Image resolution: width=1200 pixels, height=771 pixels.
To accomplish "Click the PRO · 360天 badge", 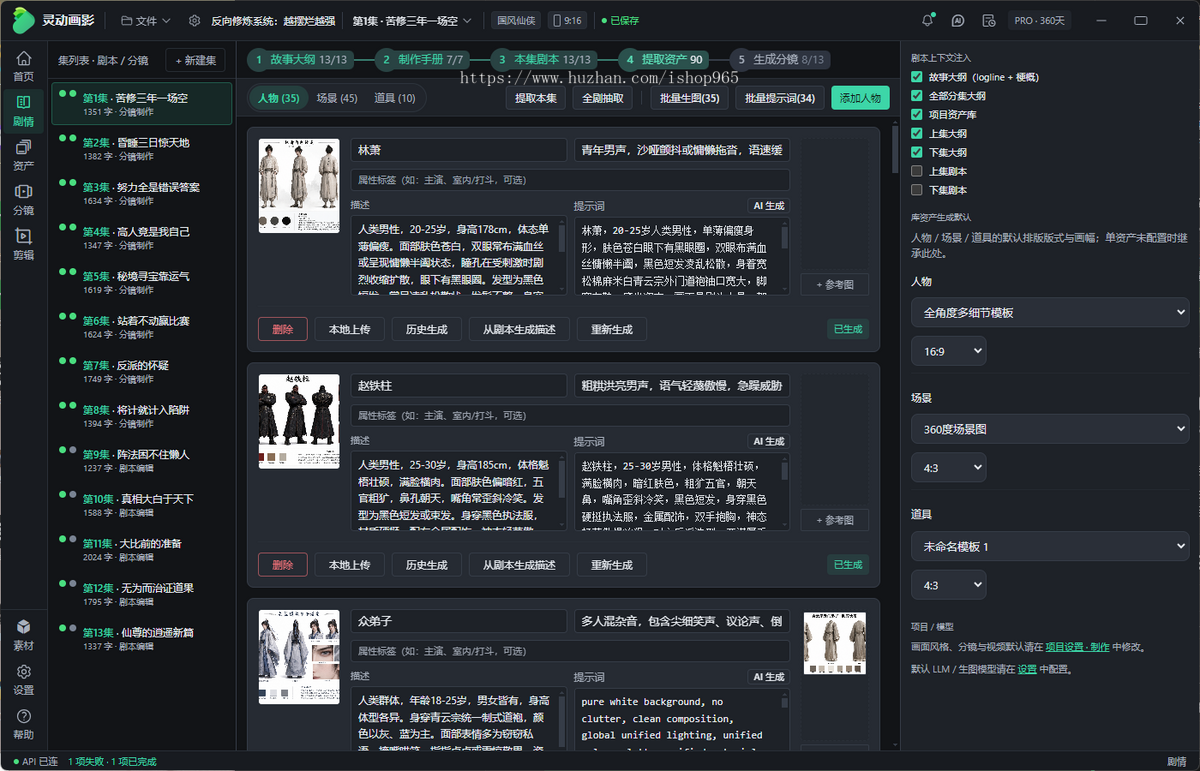I will coord(1040,20).
